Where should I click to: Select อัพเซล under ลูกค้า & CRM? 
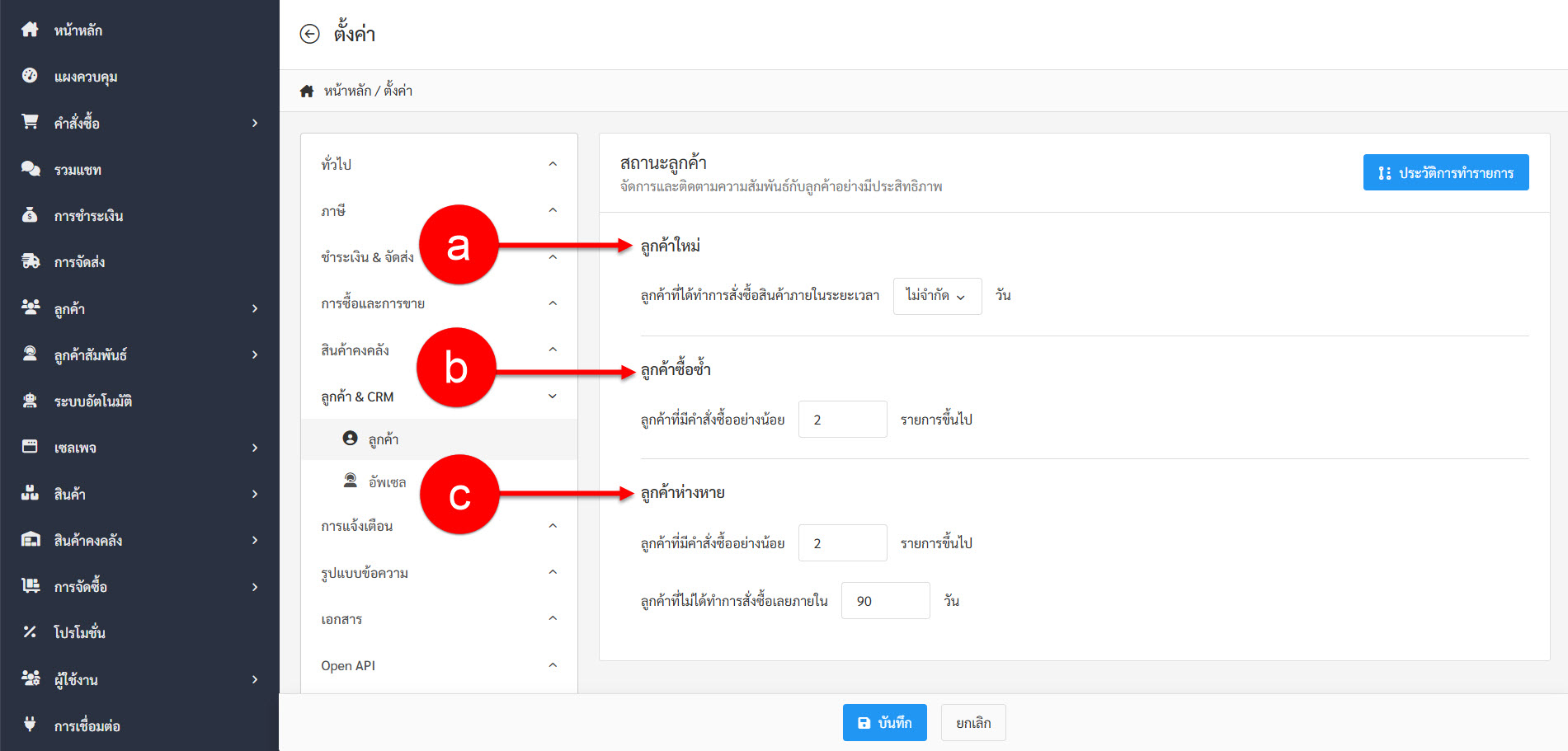point(387,481)
